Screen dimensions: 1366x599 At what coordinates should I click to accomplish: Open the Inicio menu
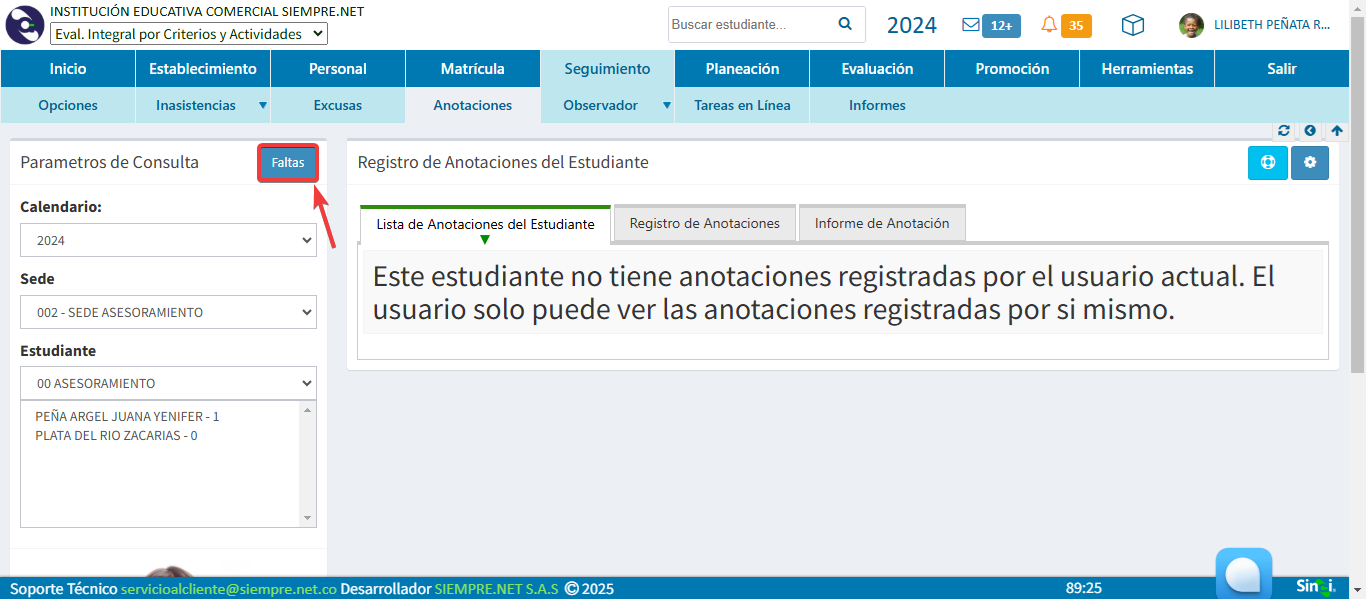tap(68, 69)
